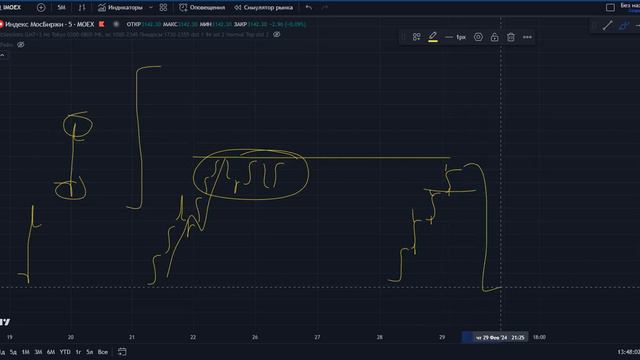The height and width of the screenshot is (360, 640).
Task: Open drawing templates icon in floating toolbar
Action: [x=416, y=37]
